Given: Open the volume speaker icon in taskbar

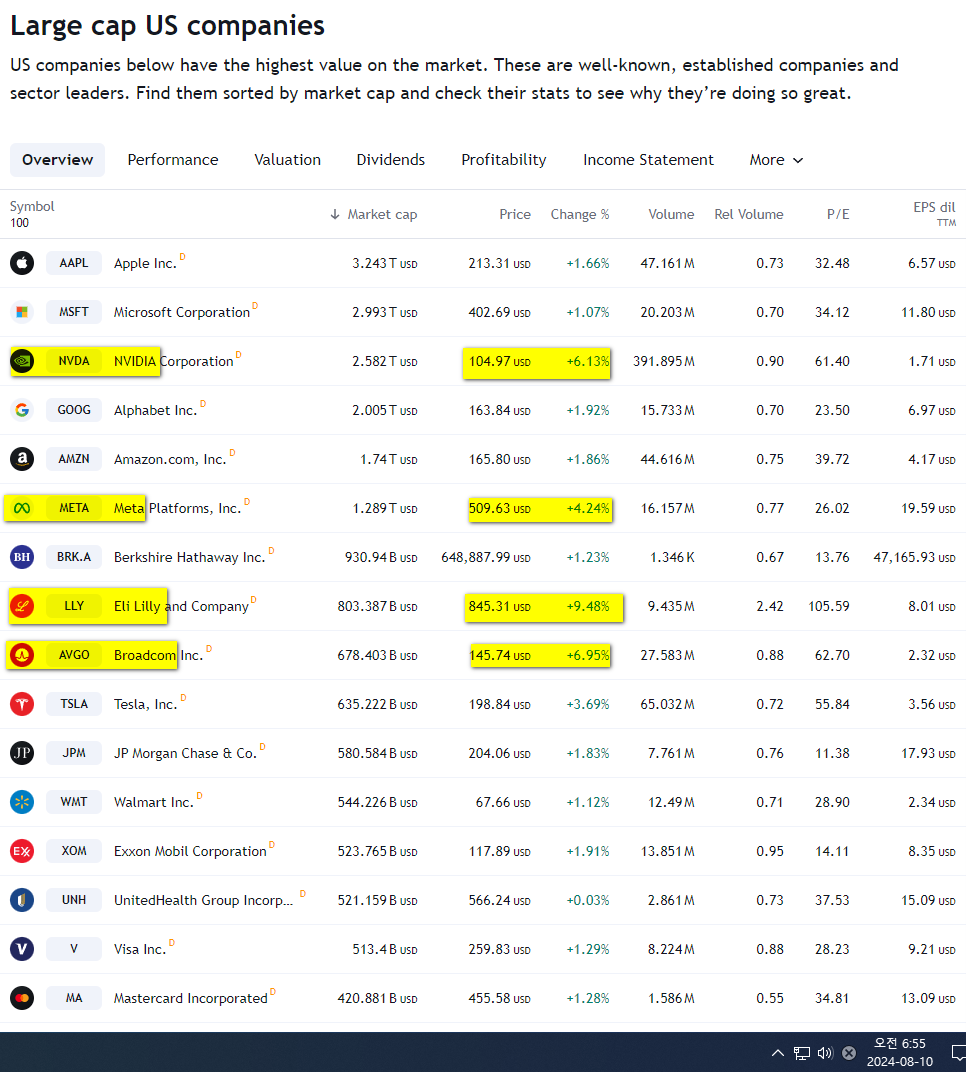Looking at the screenshot, I should pos(825,1053).
